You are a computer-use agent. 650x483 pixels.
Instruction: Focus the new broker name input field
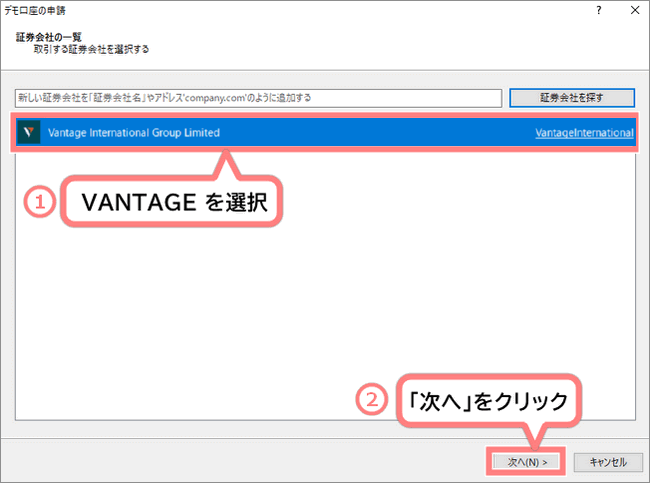258,98
